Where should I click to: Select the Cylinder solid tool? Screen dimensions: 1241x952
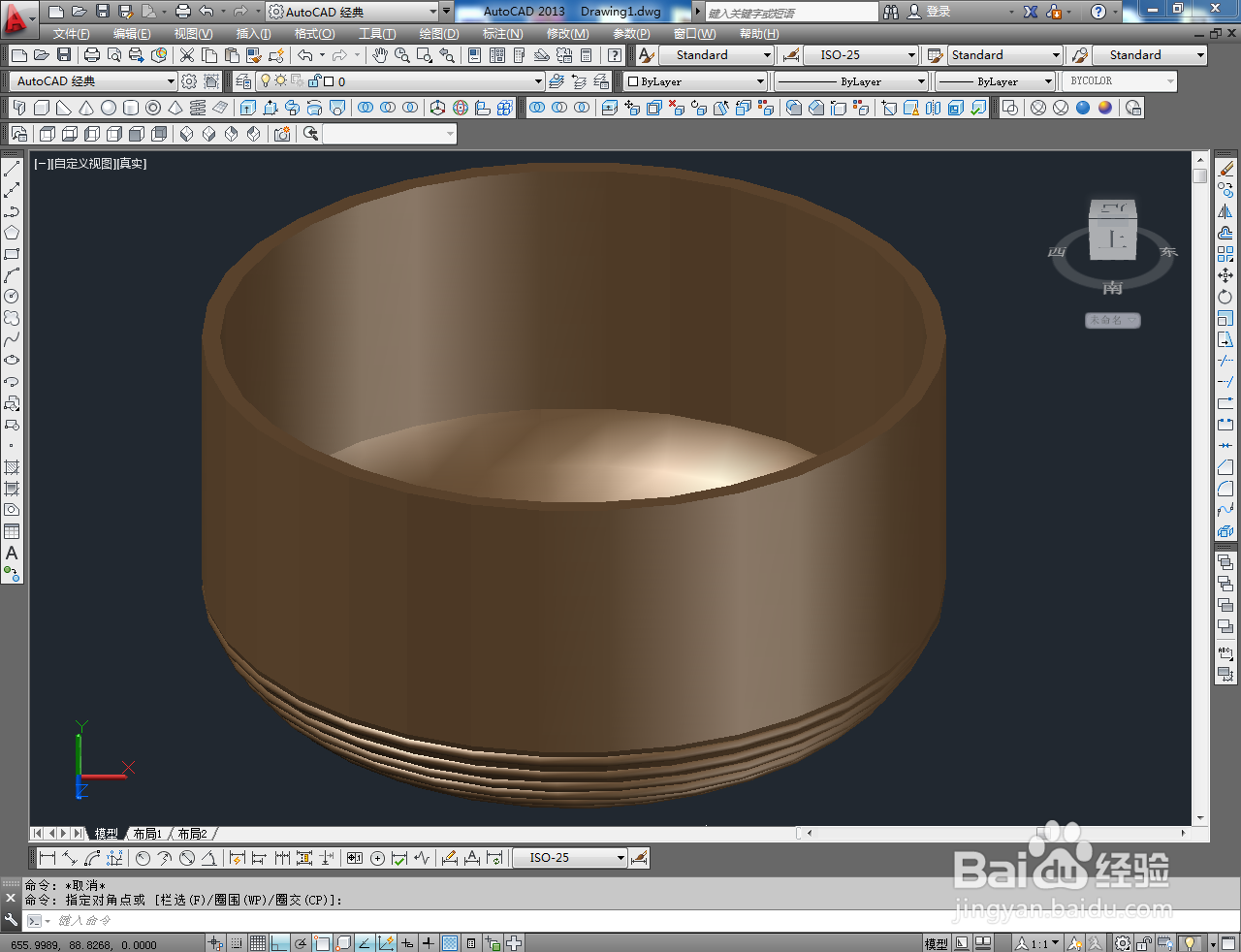pyautogui.click(x=131, y=108)
